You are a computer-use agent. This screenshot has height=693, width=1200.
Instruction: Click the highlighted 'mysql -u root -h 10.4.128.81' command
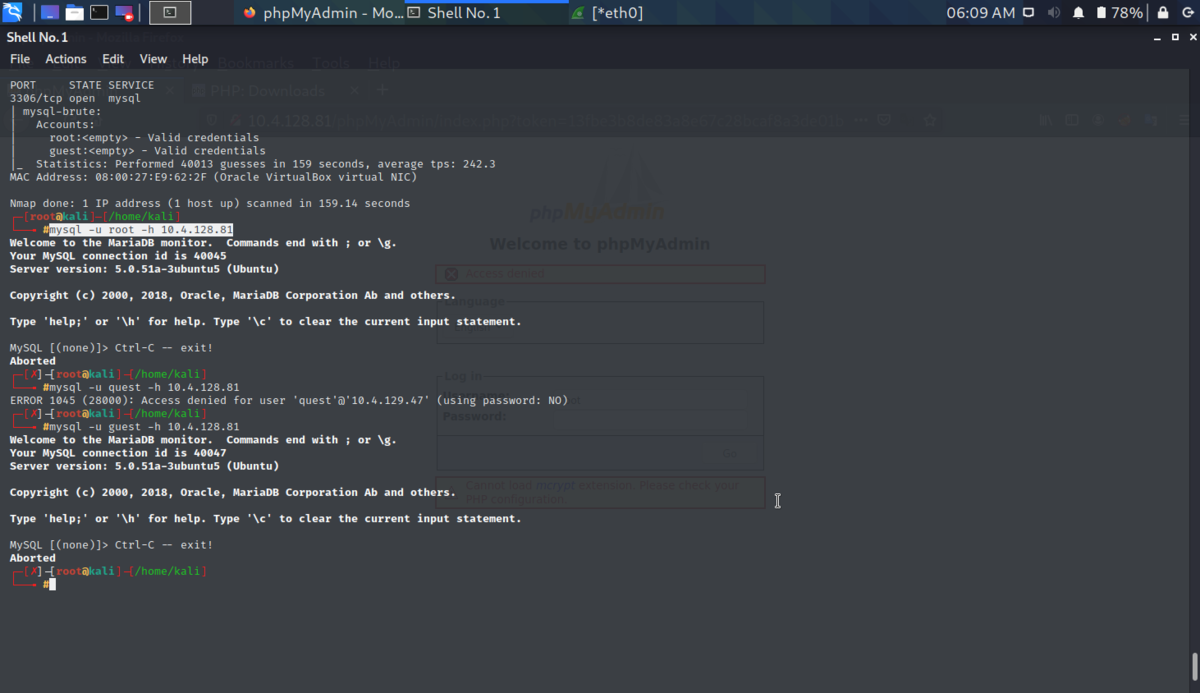(141, 230)
